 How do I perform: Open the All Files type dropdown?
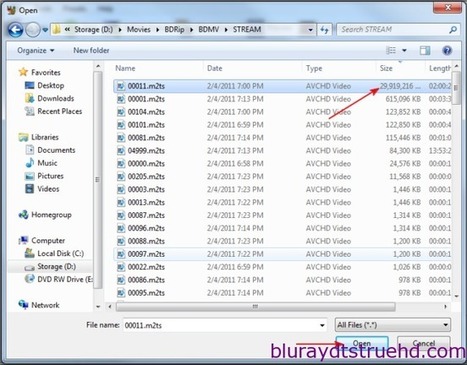click(393, 325)
